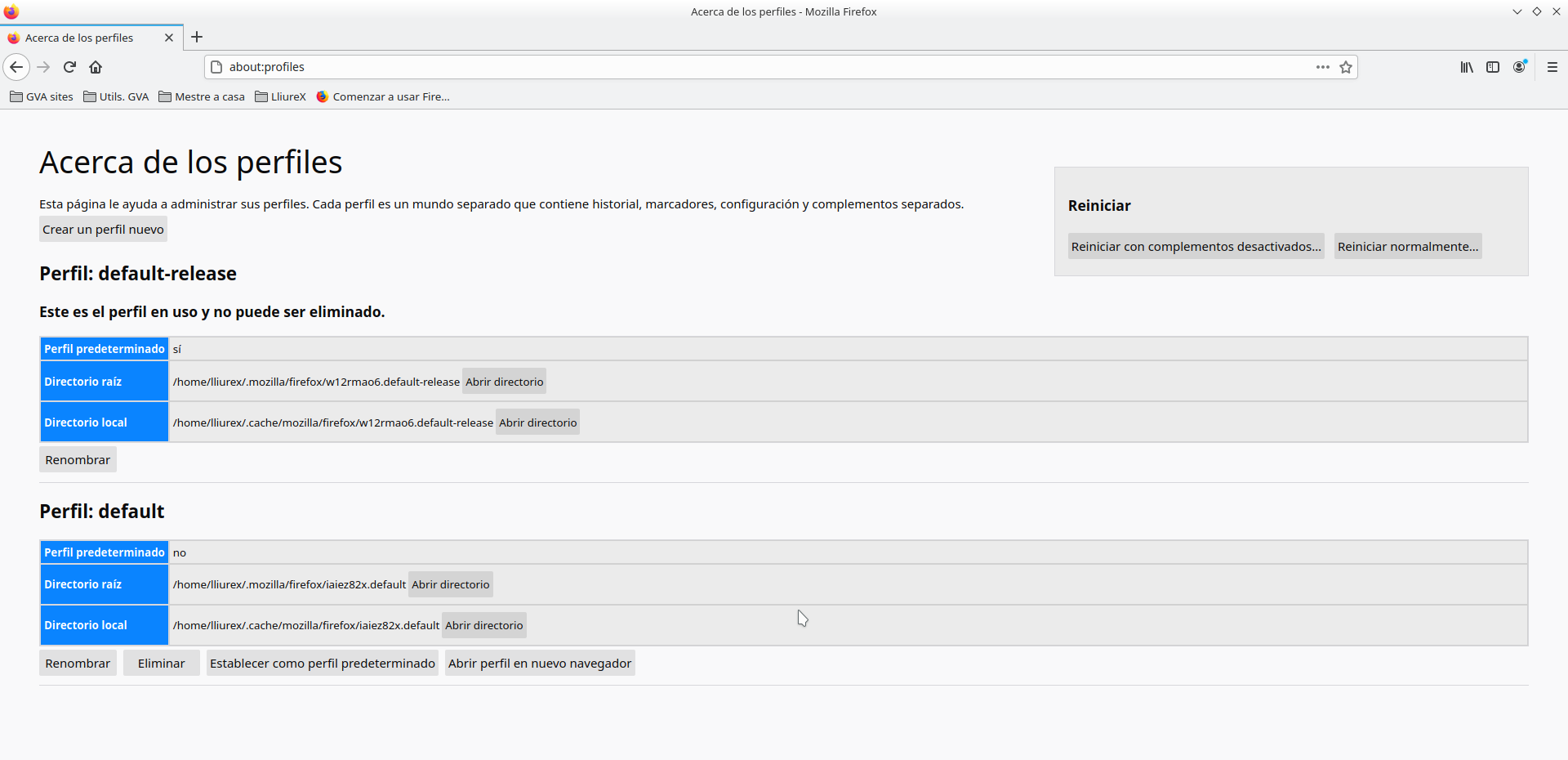Toggle the sidebar view icon
Screen dimensions: 1568x760
click(x=1493, y=67)
